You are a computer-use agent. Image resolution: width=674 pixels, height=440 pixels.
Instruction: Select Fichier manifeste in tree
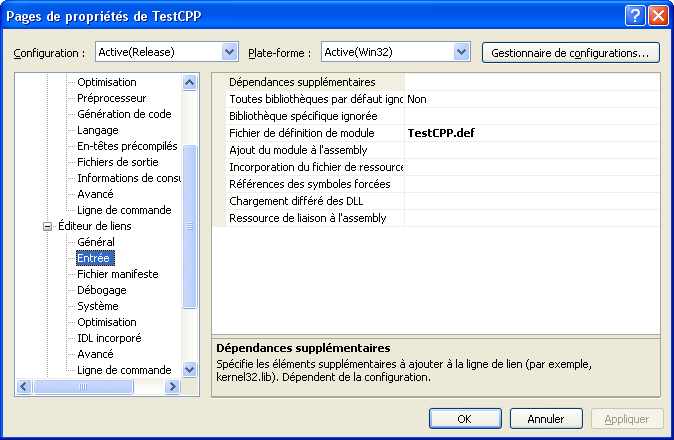pyautogui.click(x=118, y=274)
